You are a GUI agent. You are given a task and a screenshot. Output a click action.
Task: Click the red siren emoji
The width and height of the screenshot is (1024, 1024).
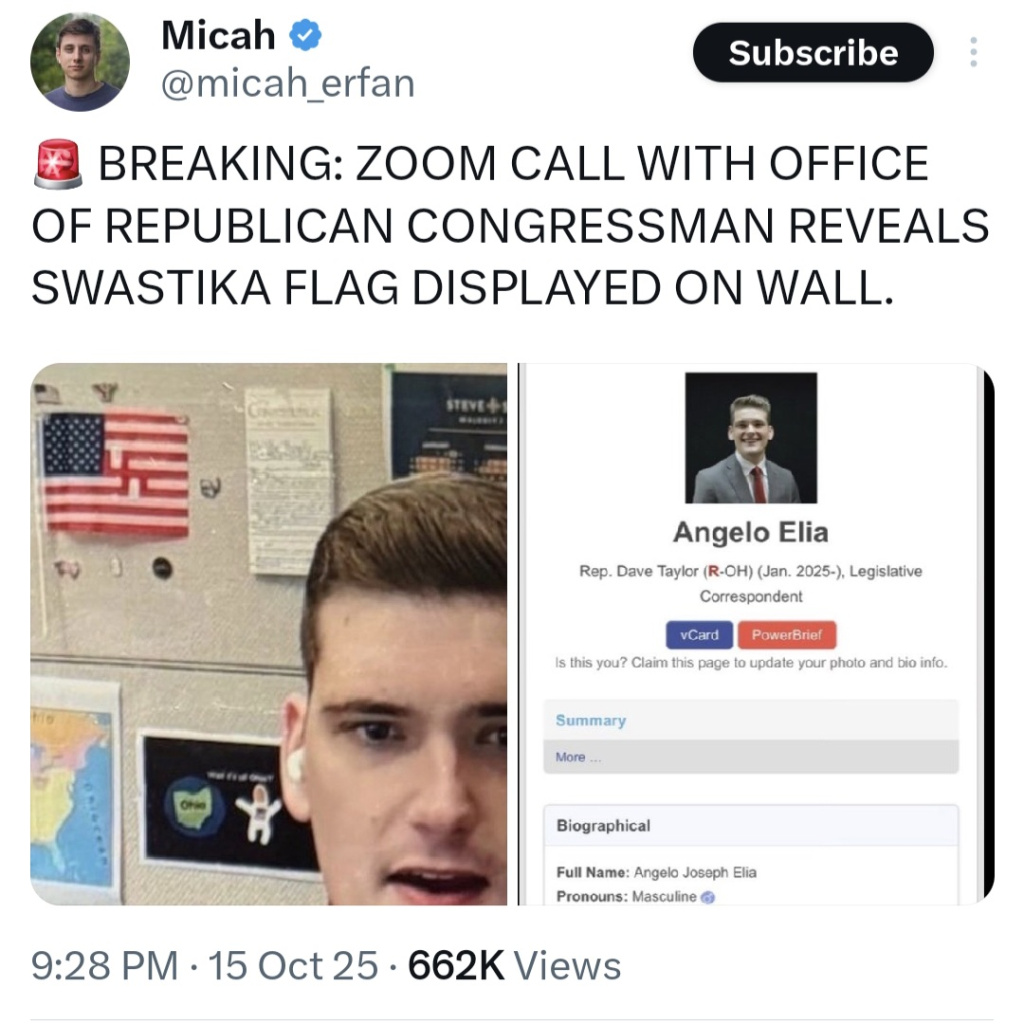58,163
